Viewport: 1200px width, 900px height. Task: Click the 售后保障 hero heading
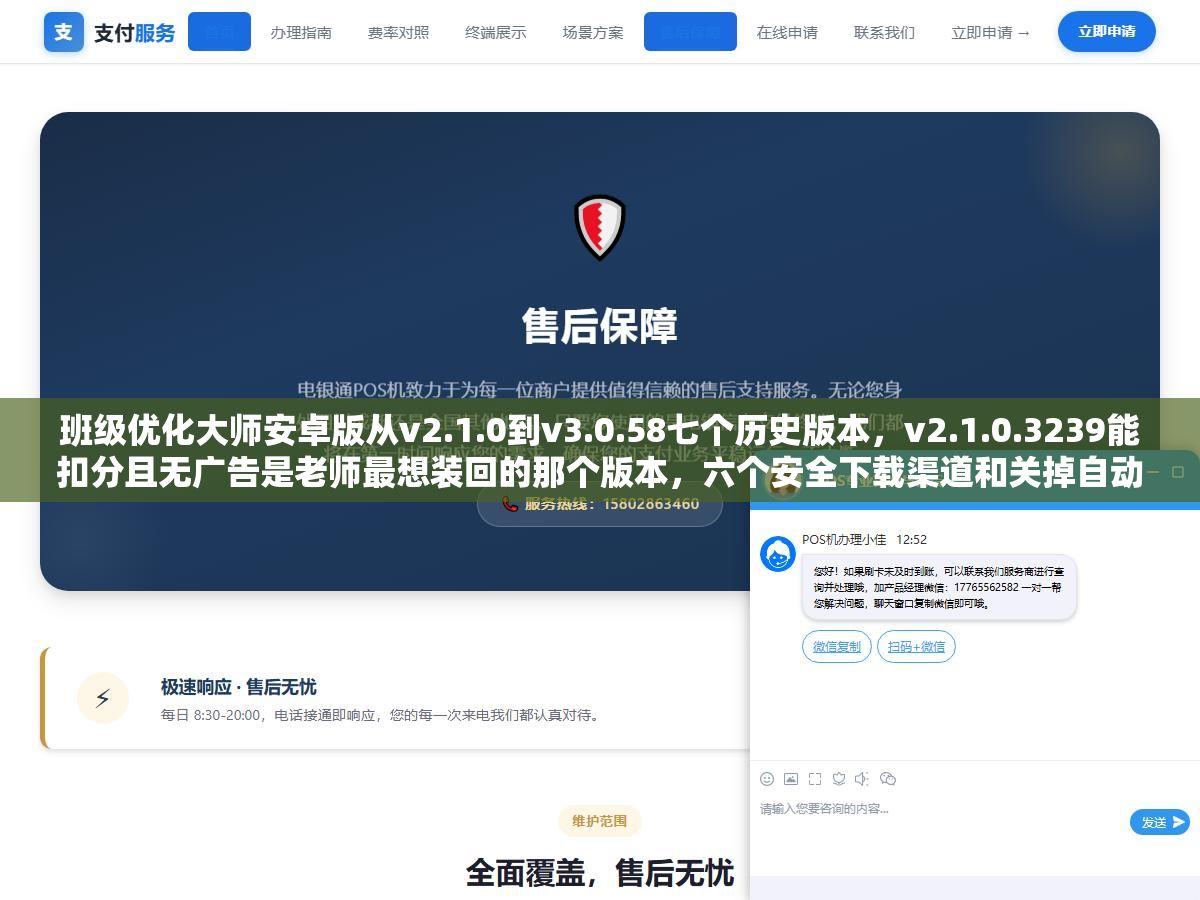(x=600, y=326)
